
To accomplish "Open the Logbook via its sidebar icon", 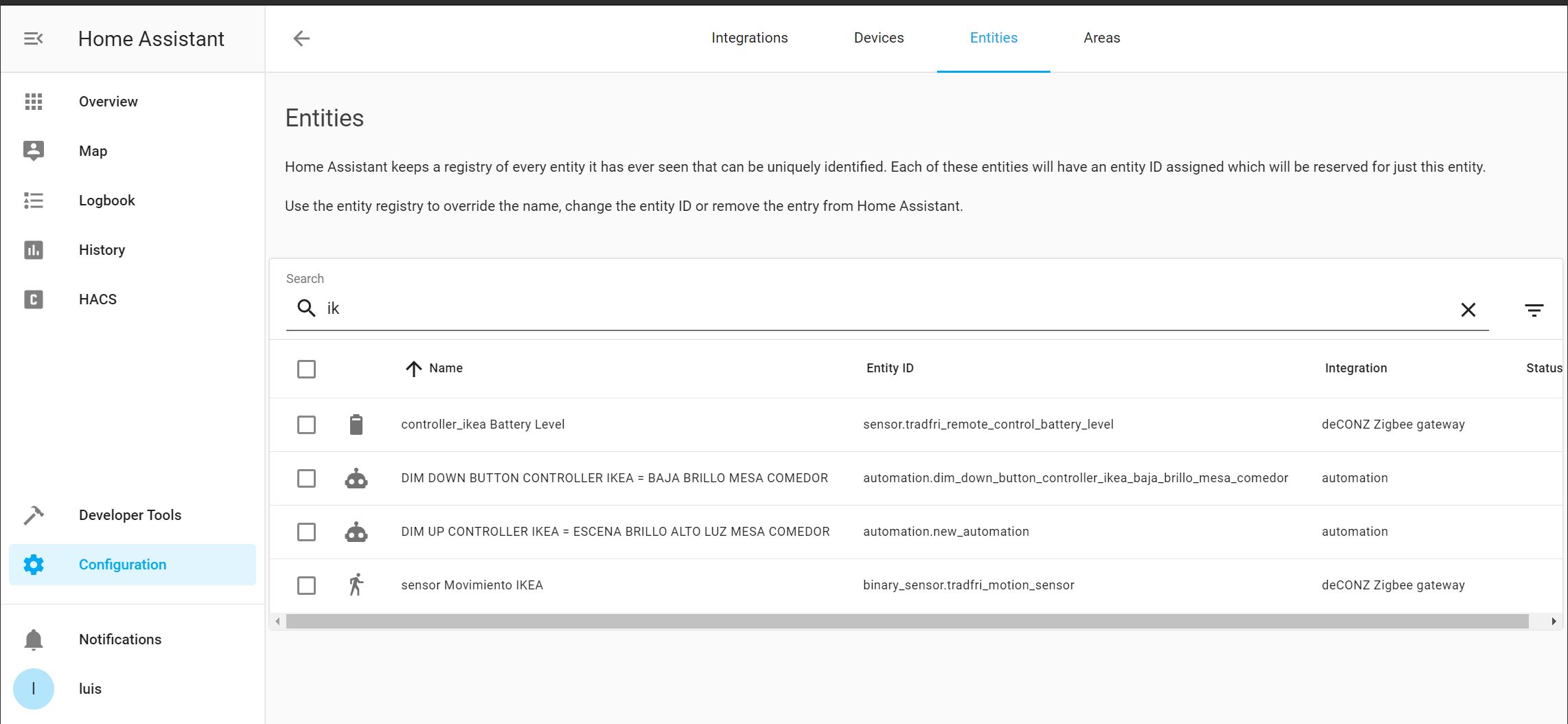I will point(33,200).
